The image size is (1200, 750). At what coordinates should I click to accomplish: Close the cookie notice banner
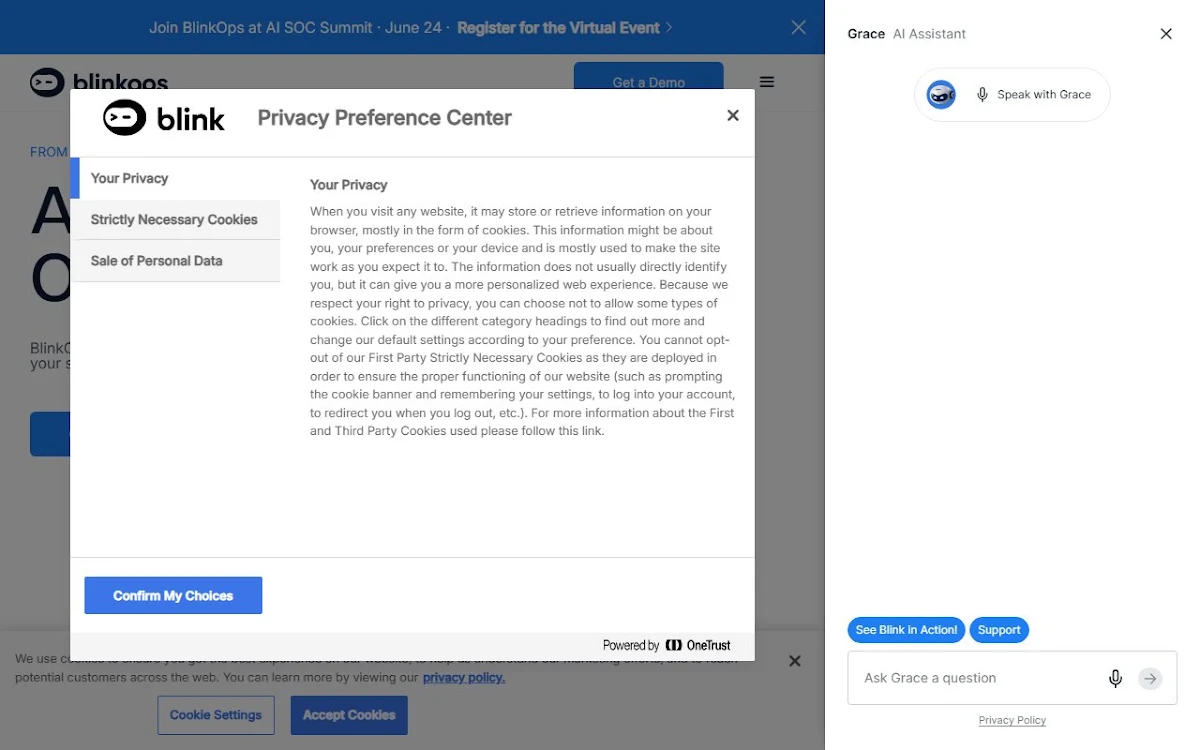[x=795, y=661]
